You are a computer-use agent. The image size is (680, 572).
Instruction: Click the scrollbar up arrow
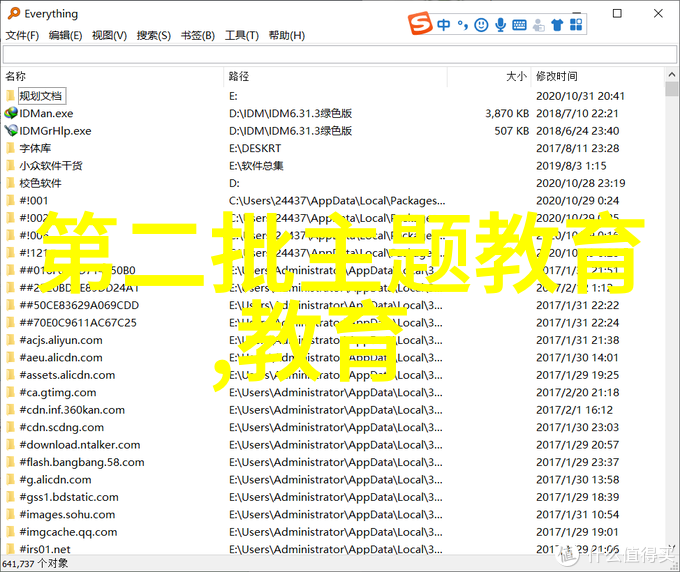click(x=671, y=75)
